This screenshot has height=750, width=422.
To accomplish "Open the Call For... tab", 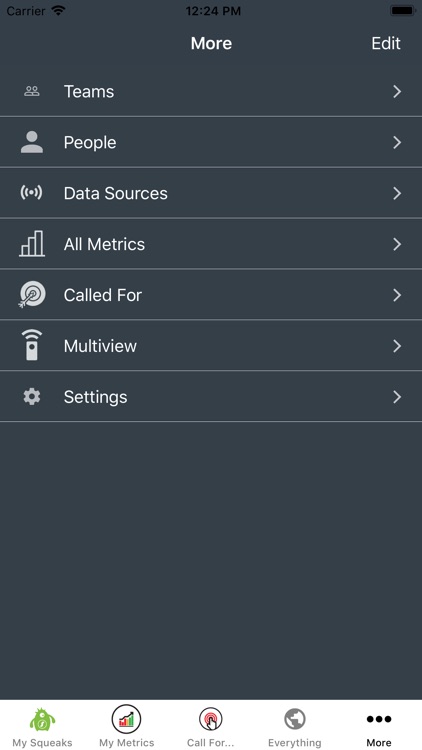I will [x=211, y=726].
